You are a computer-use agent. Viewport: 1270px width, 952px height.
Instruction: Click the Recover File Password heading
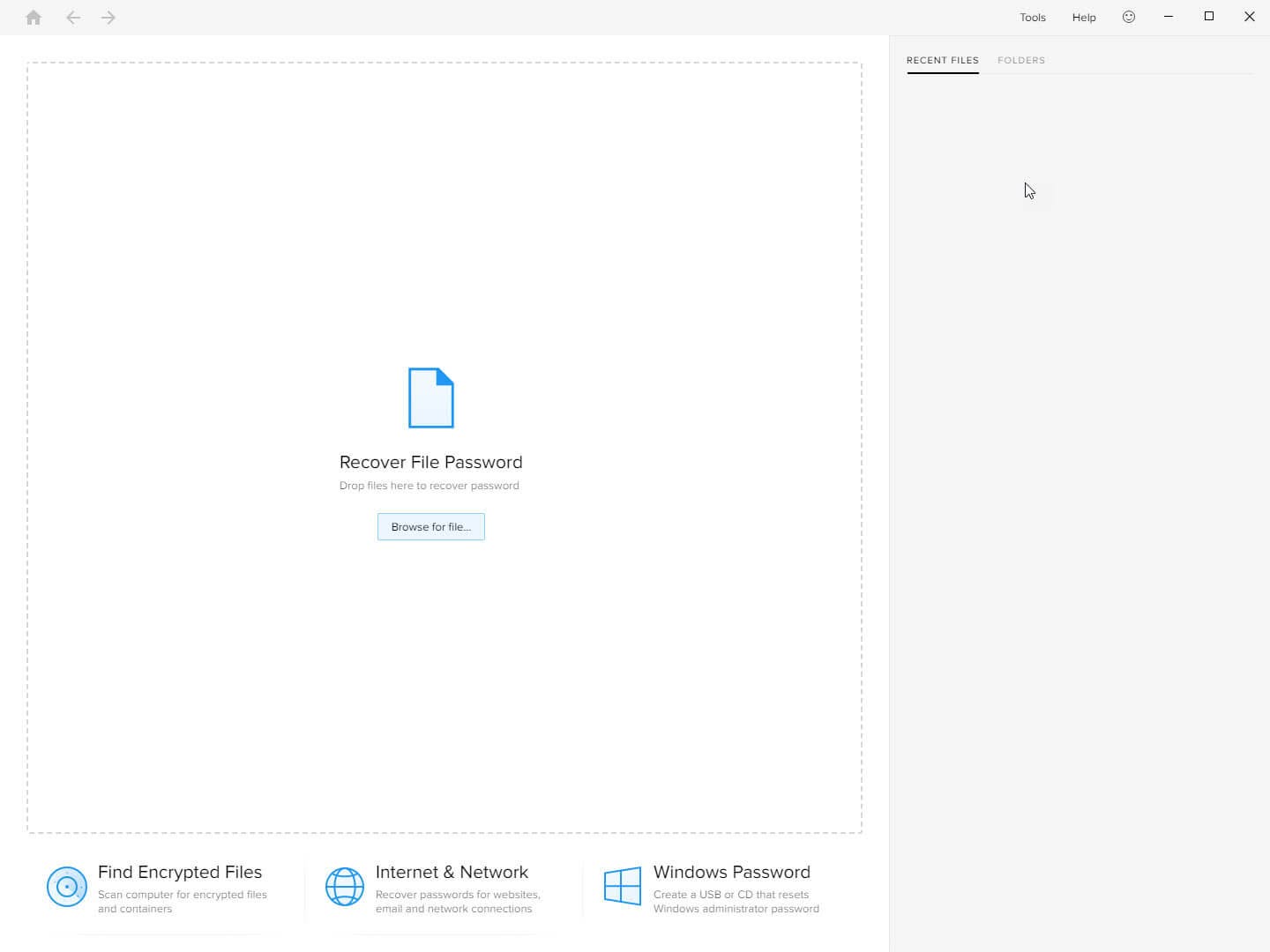tap(431, 462)
